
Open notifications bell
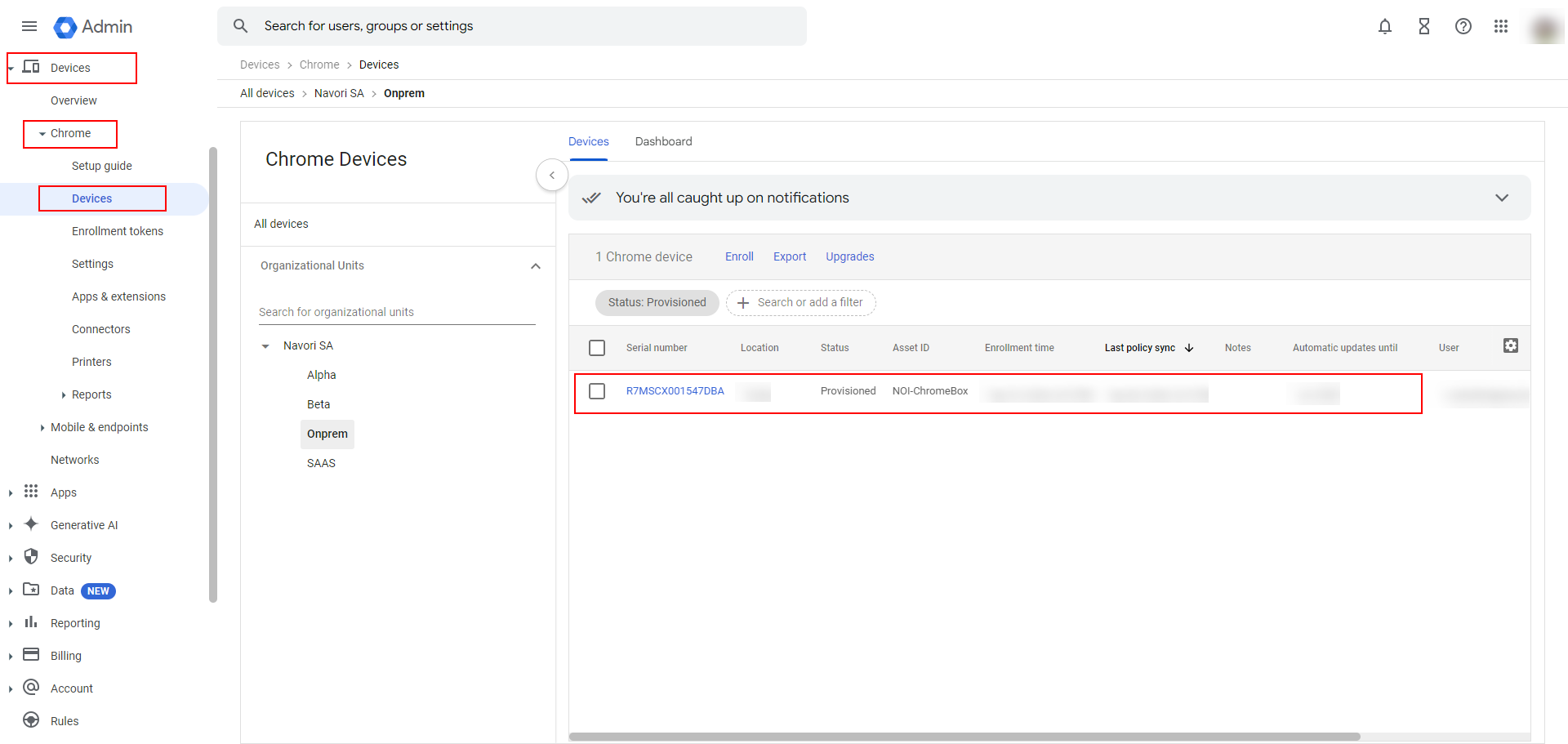point(1385,26)
